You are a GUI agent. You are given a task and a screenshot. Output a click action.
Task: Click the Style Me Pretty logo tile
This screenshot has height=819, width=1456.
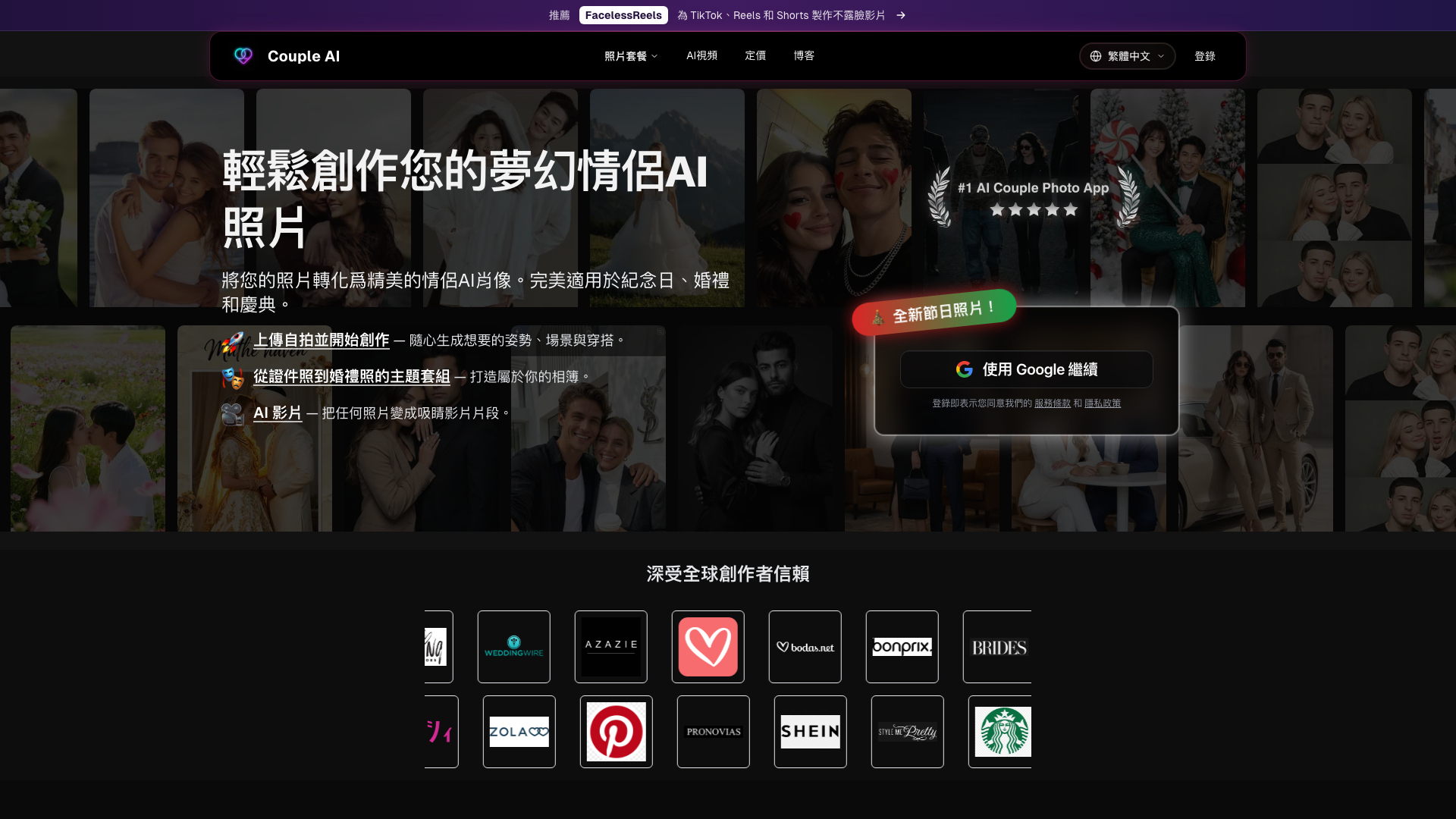[908, 732]
